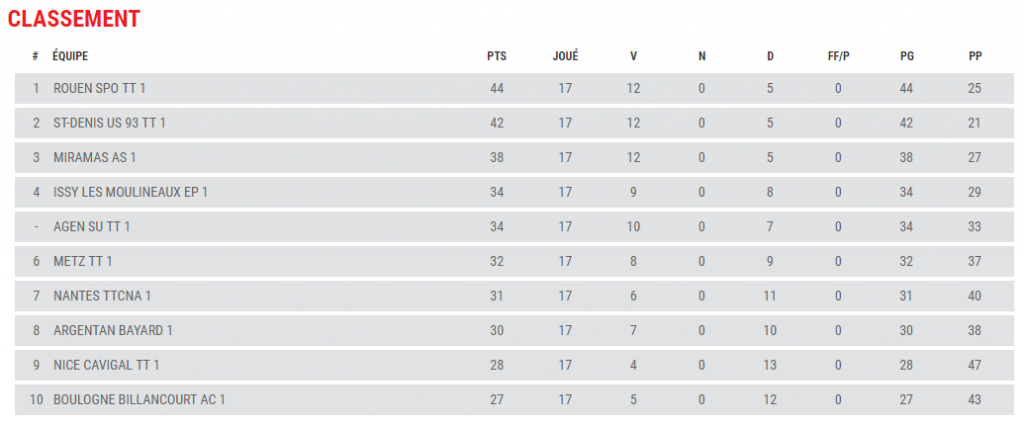Click the CLASSEMENT heading
Screen dimensions: 1024x426
tap(74, 19)
